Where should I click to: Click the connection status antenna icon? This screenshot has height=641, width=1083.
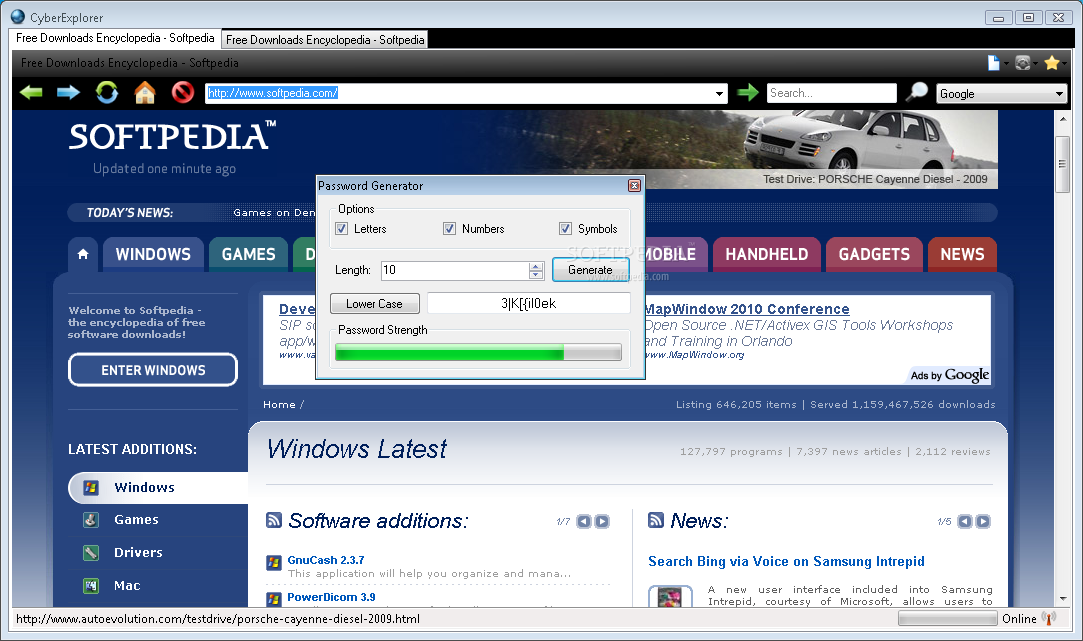coord(1049,618)
